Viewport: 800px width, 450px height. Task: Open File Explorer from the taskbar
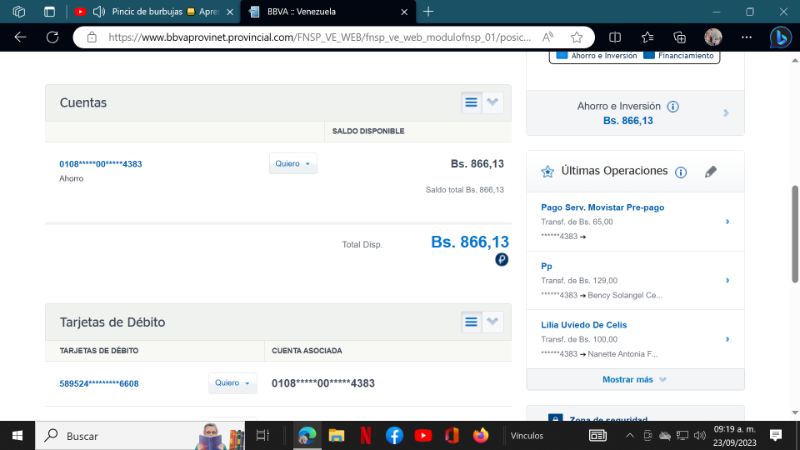336,436
